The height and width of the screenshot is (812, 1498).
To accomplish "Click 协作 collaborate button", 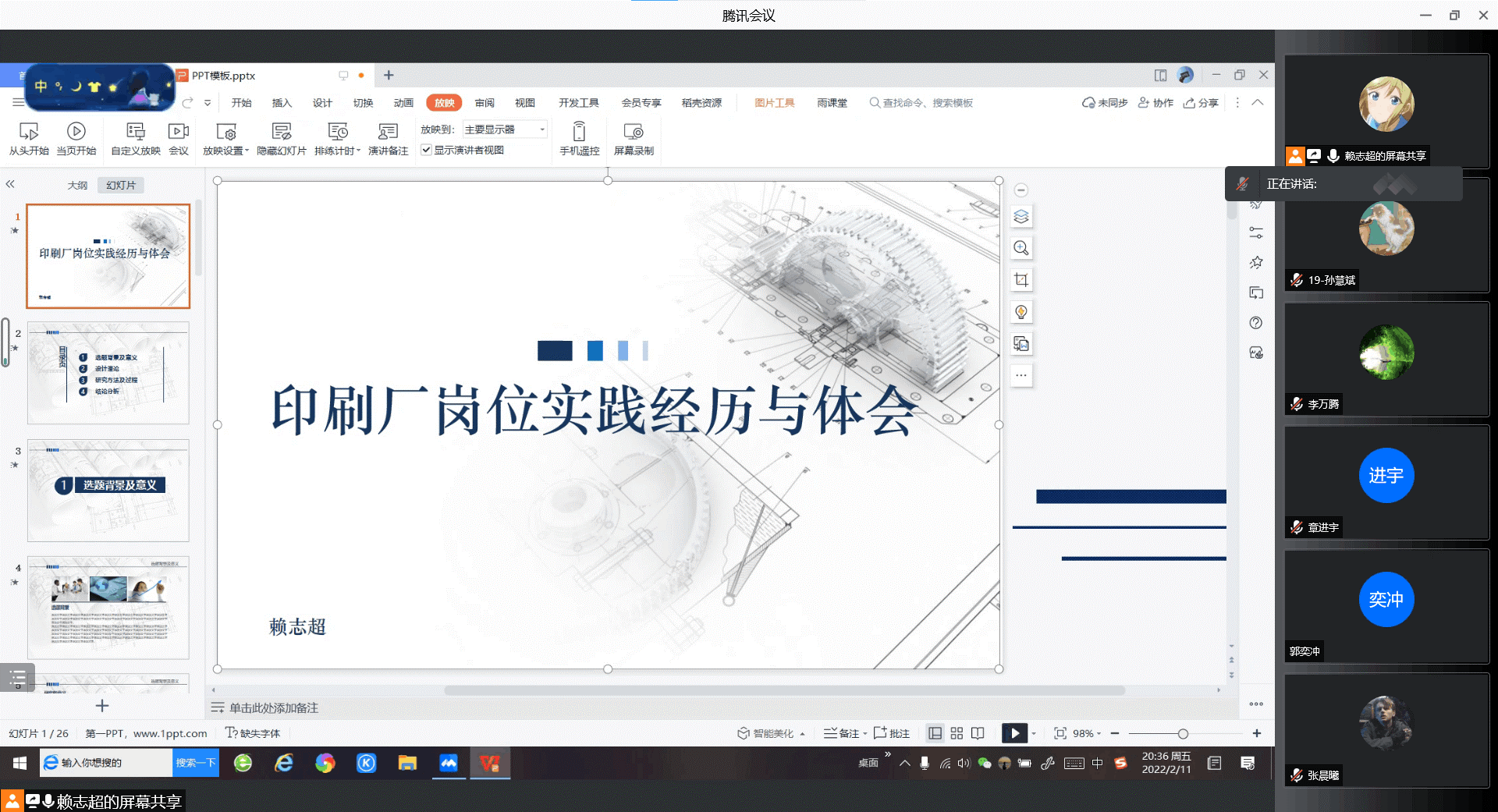I will [x=1155, y=102].
